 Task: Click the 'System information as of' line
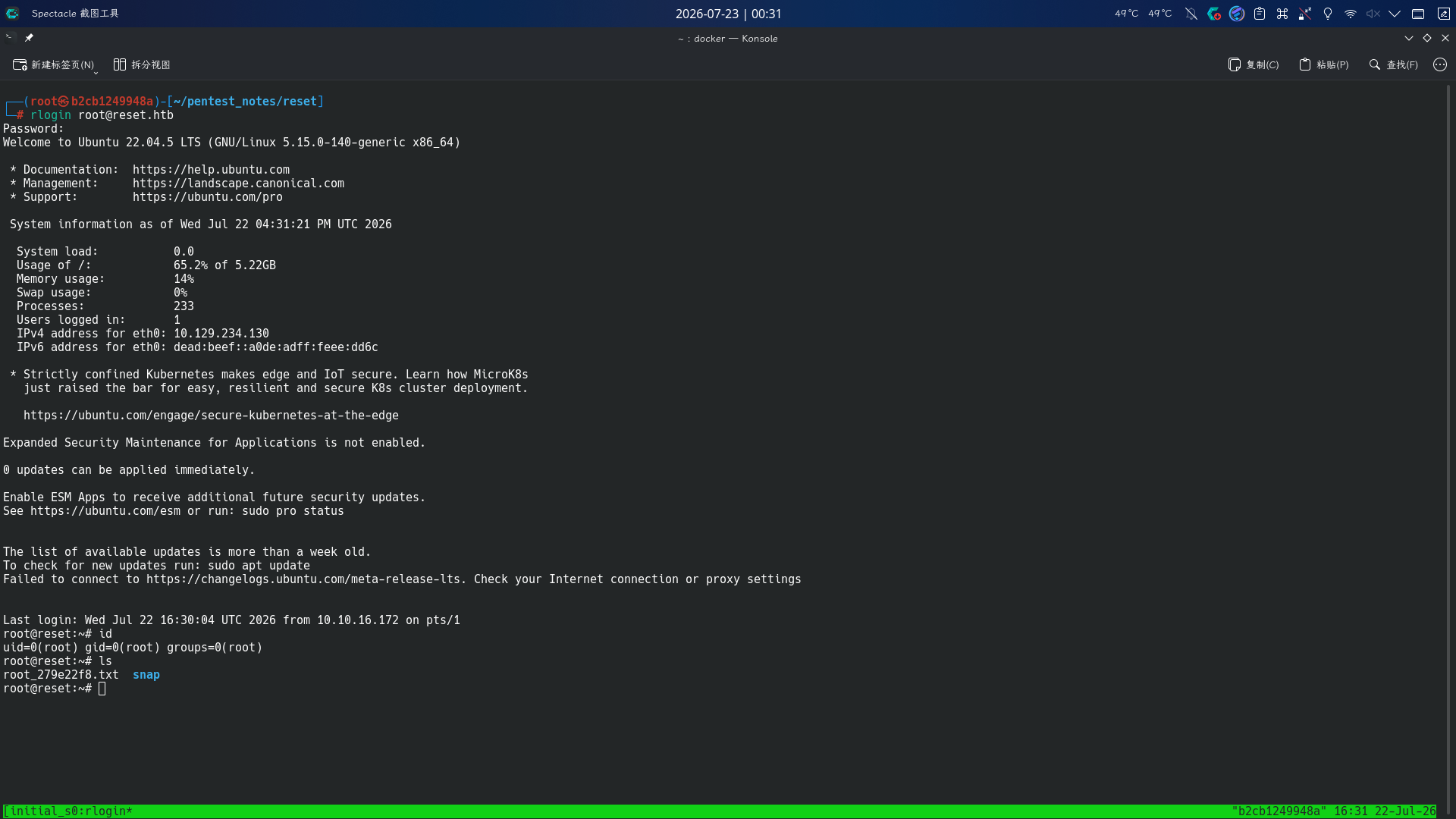[x=200, y=224]
